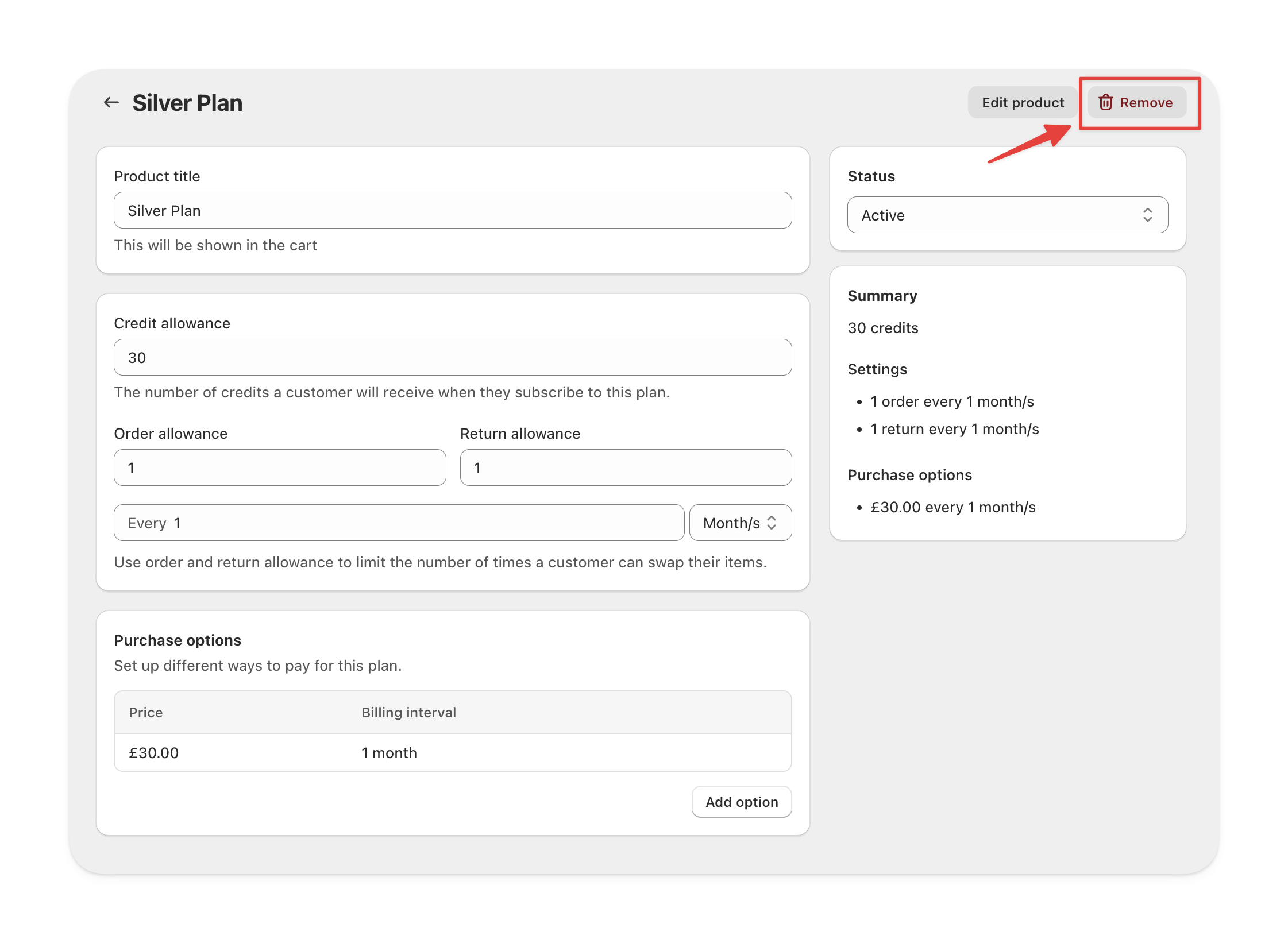The width and height of the screenshot is (1288, 943).
Task: Select the Return allowance input field
Action: point(626,467)
